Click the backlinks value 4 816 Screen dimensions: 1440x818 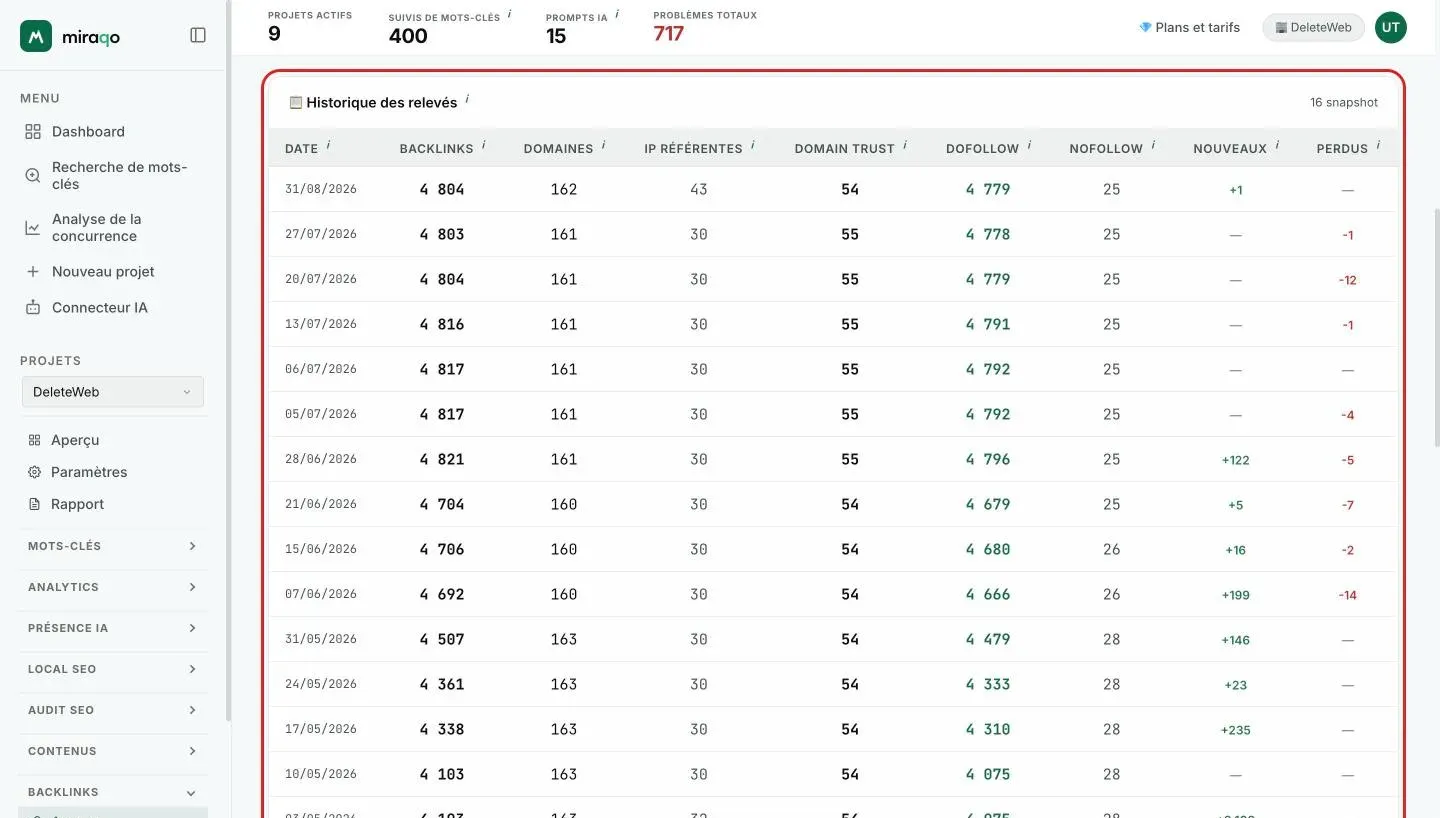click(x=442, y=324)
